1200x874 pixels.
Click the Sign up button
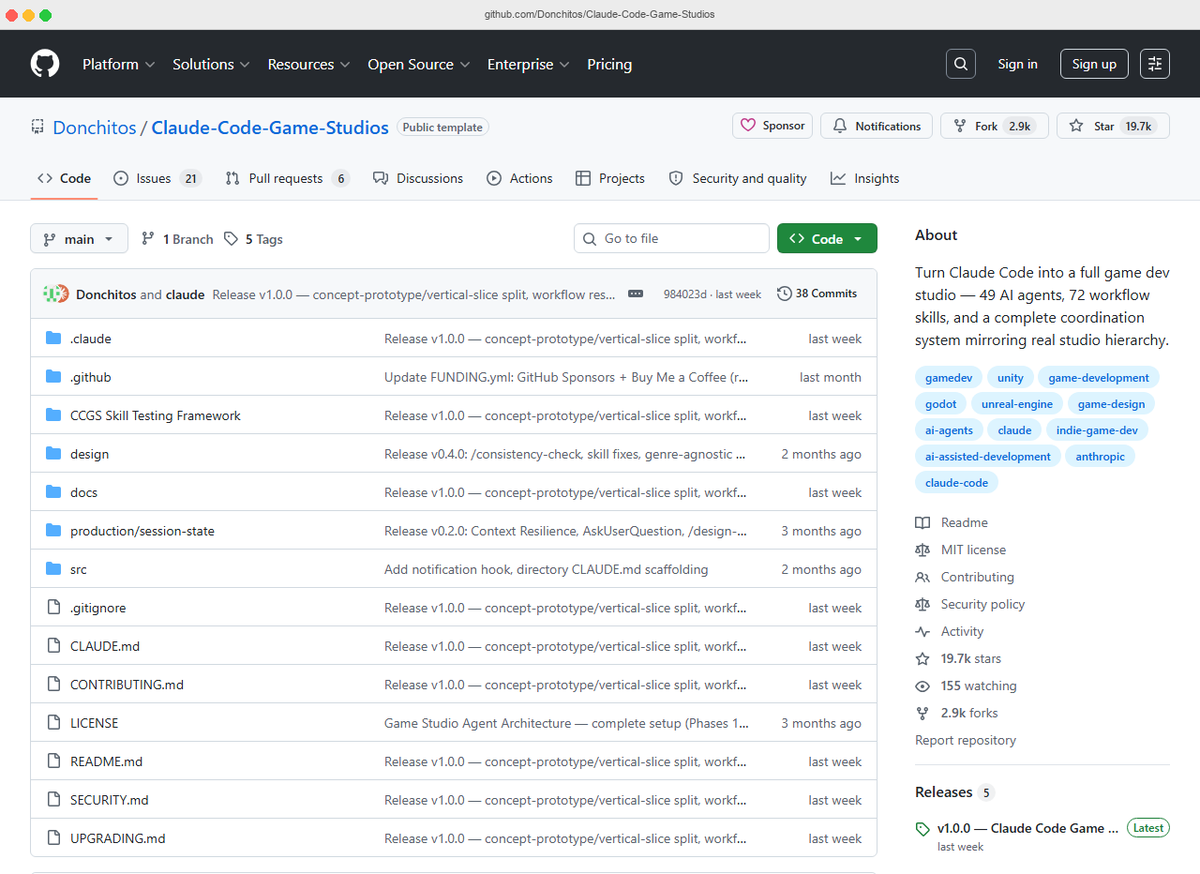click(1094, 64)
